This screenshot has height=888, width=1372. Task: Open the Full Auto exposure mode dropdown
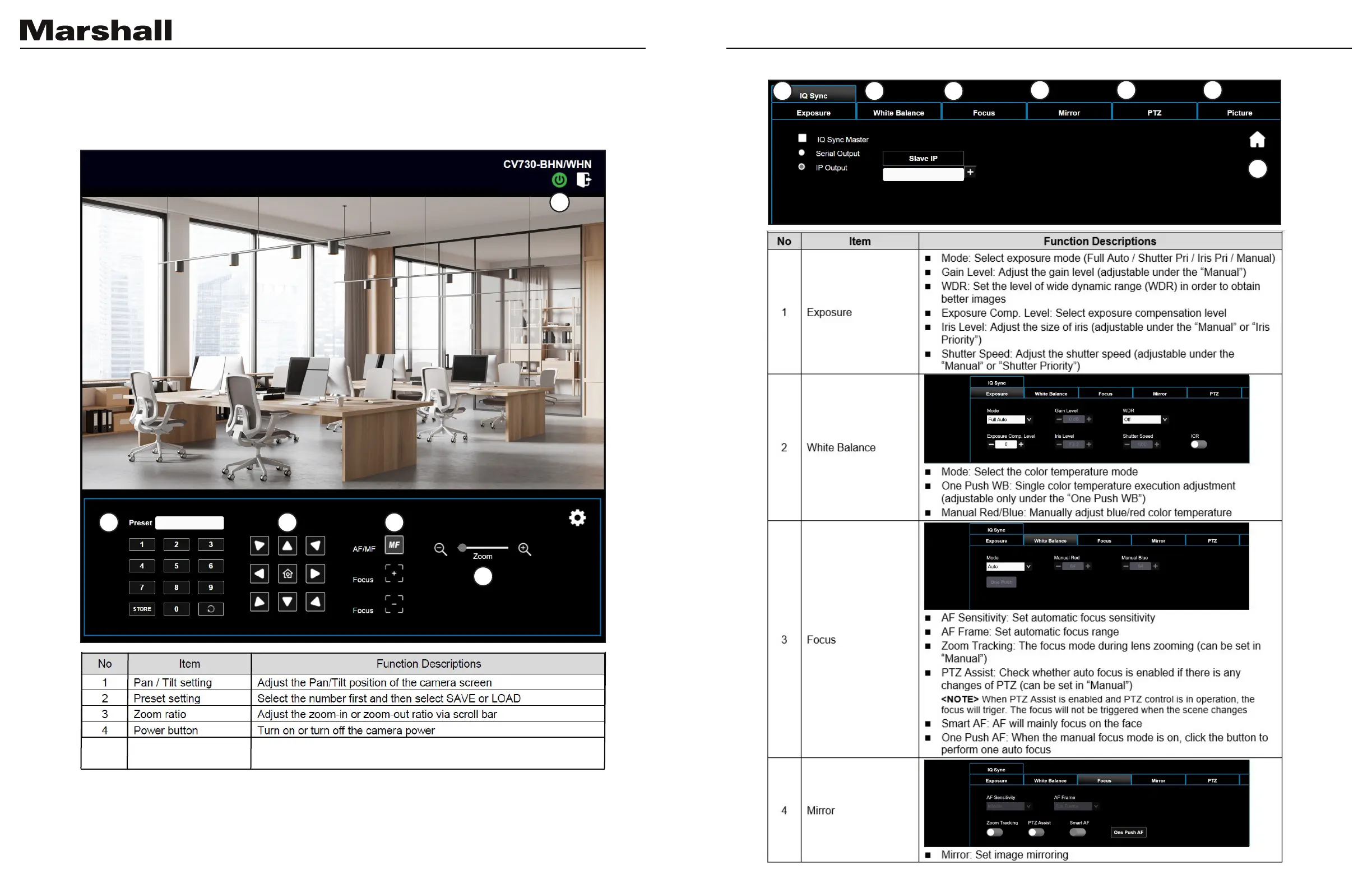tap(1009, 420)
